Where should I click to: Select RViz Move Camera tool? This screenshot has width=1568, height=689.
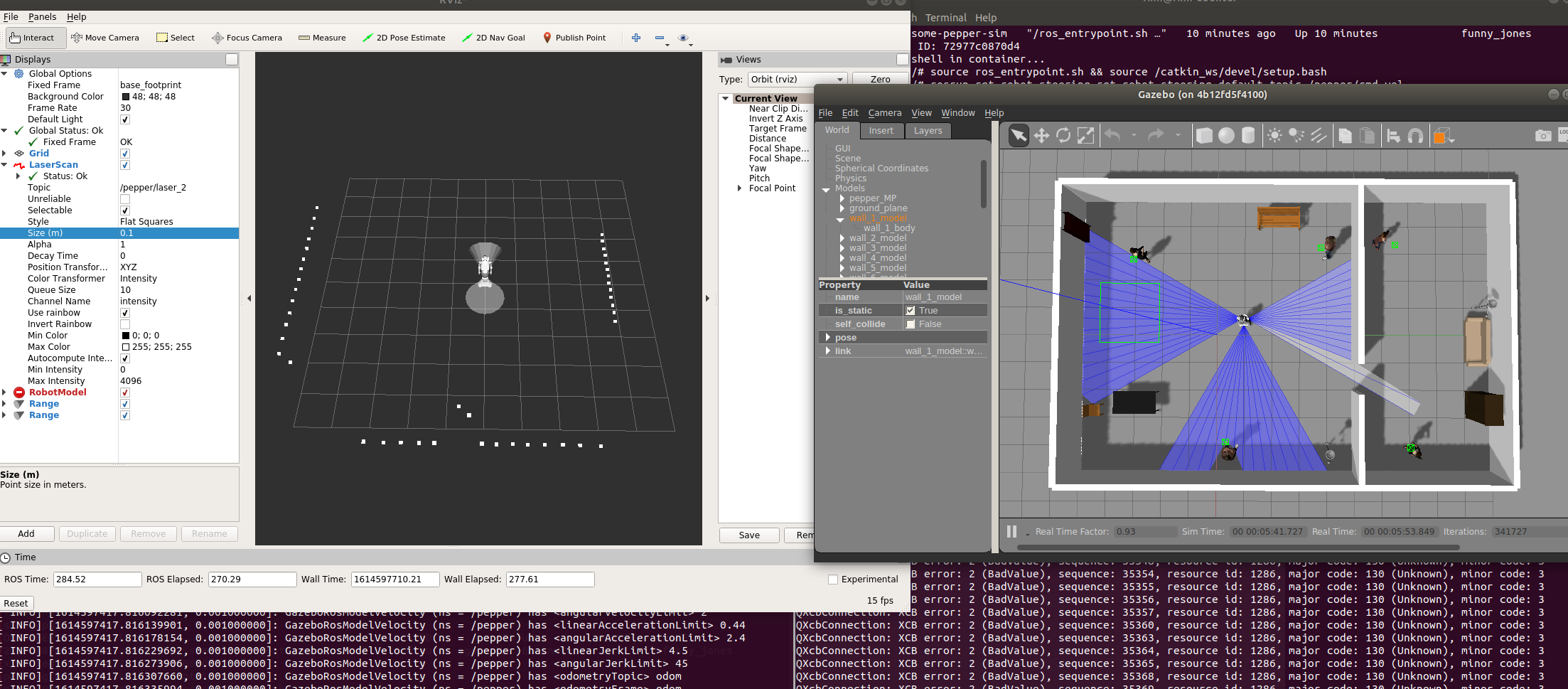point(105,38)
